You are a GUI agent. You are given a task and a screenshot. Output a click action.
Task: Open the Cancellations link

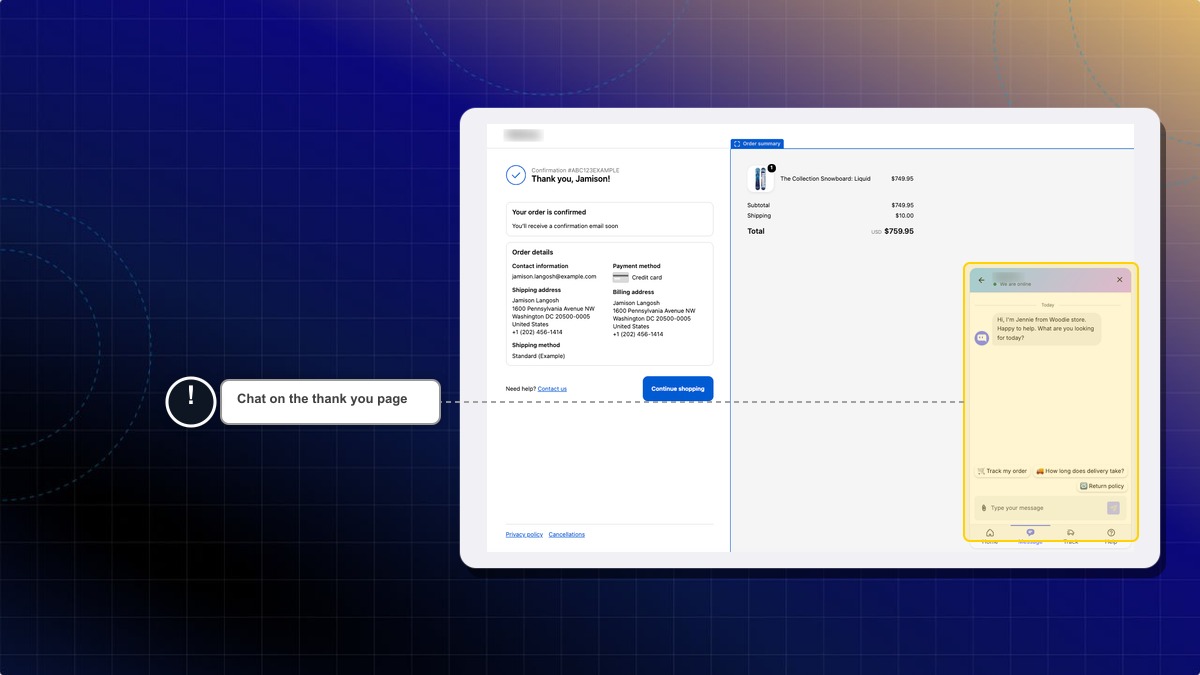pyautogui.click(x=567, y=535)
